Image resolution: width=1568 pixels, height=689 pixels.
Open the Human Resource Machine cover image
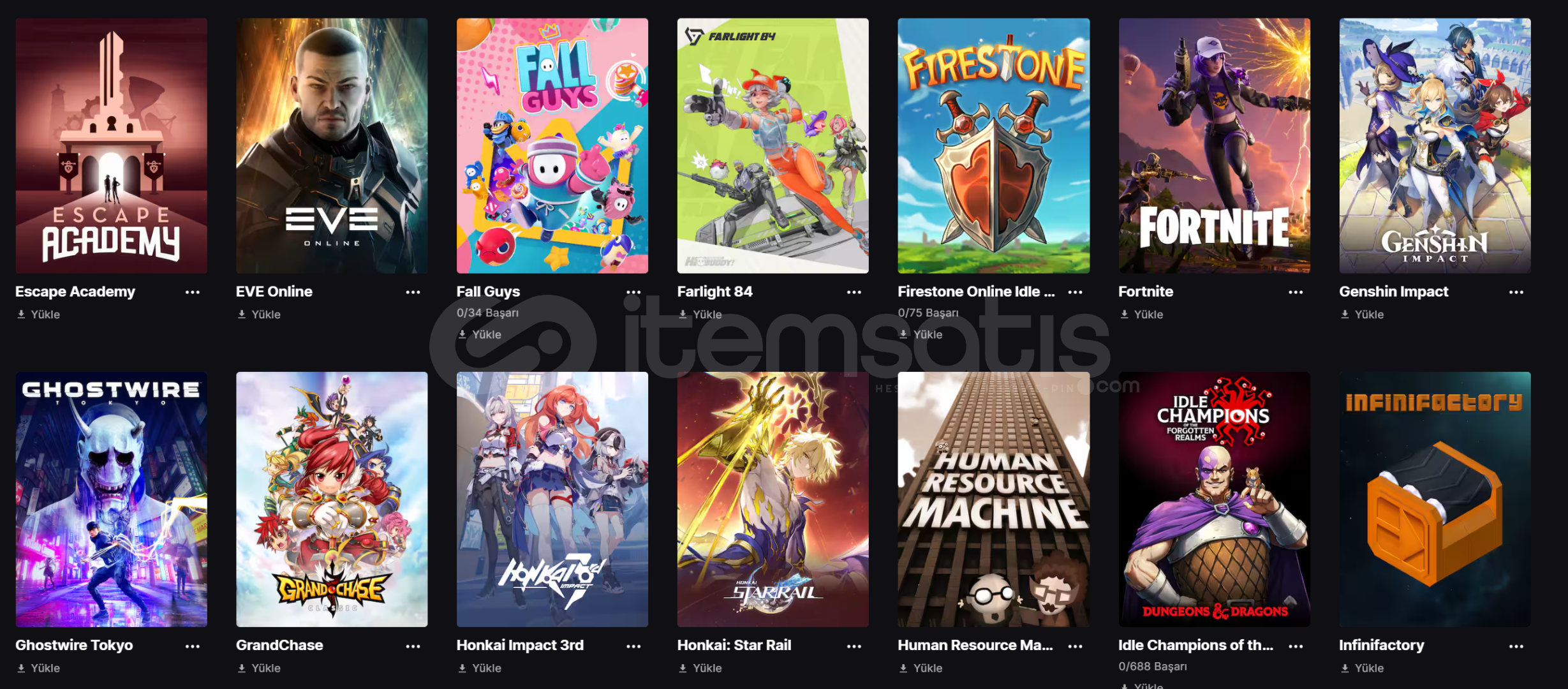993,500
